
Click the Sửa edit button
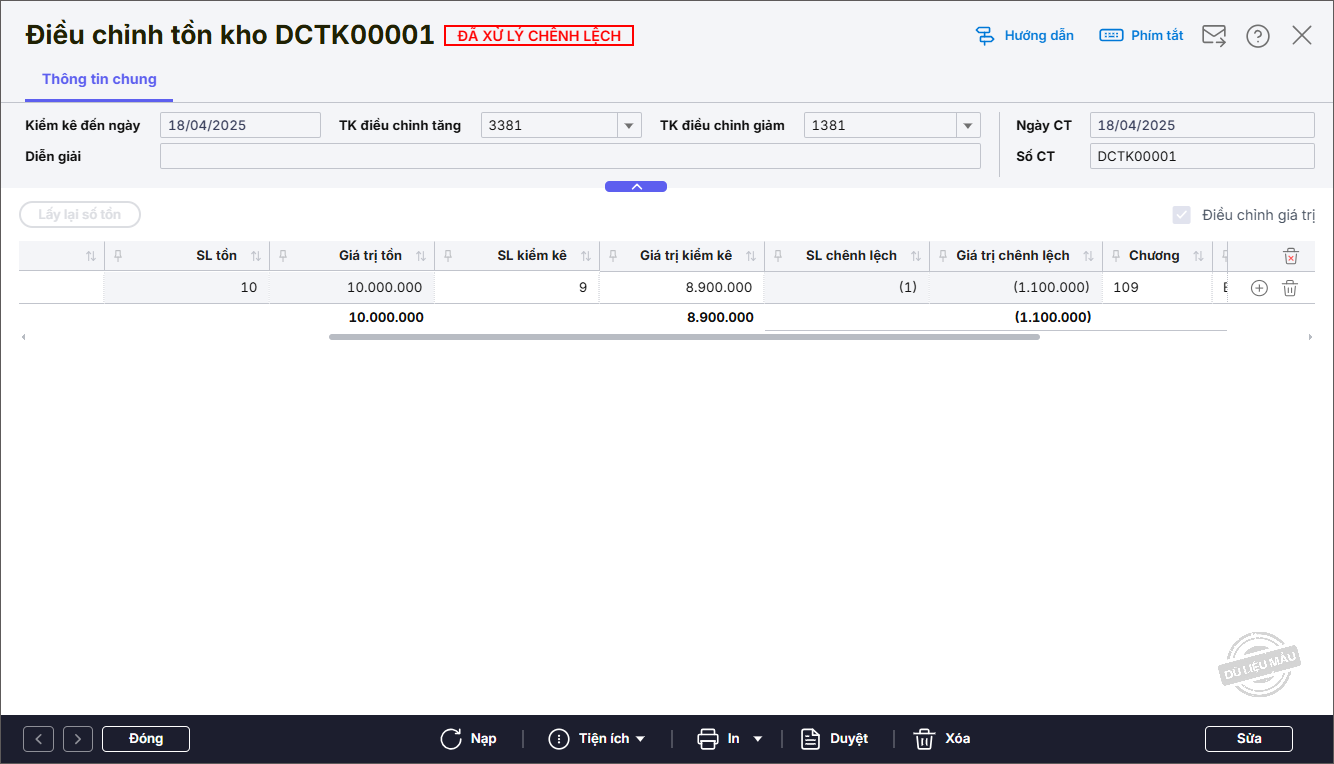click(x=1249, y=739)
